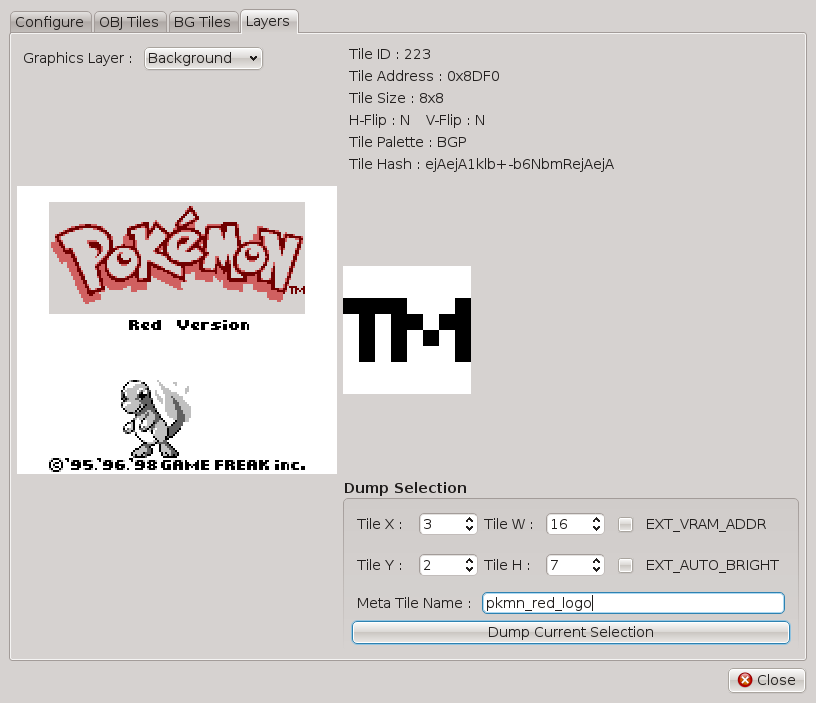Click the zoomed TM tile preview
This screenshot has height=703, width=816.
pyautogui.click(x=407, y=330)
